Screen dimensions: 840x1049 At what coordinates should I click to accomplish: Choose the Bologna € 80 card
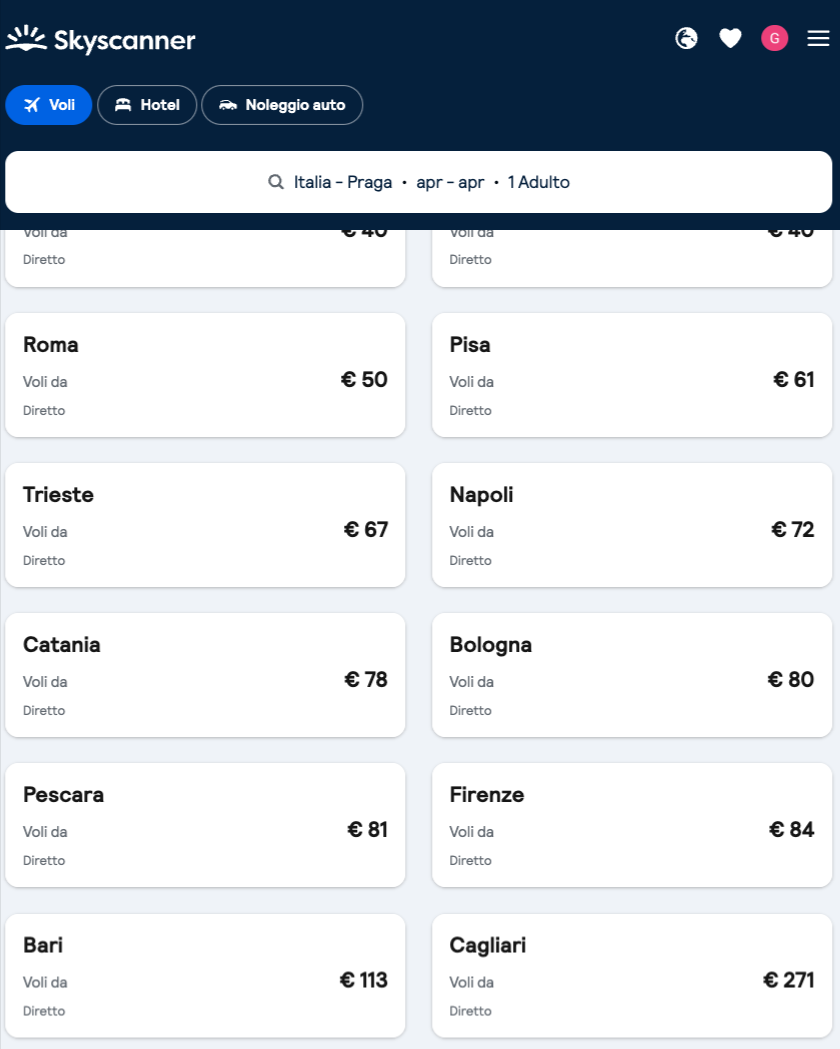pyautogui.click(x=632, y=675)
